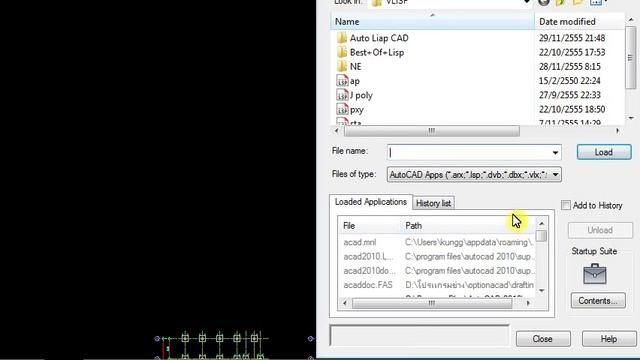
Task: Select the NE folder icon
Action: [342, 67]
